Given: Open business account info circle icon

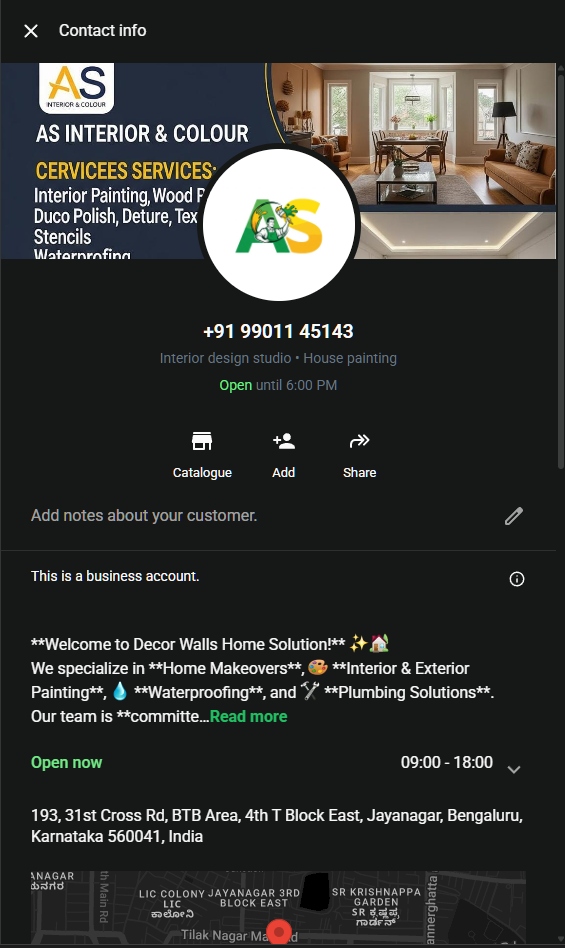Looking at the screenshot, I should click(x=517, y=579).
